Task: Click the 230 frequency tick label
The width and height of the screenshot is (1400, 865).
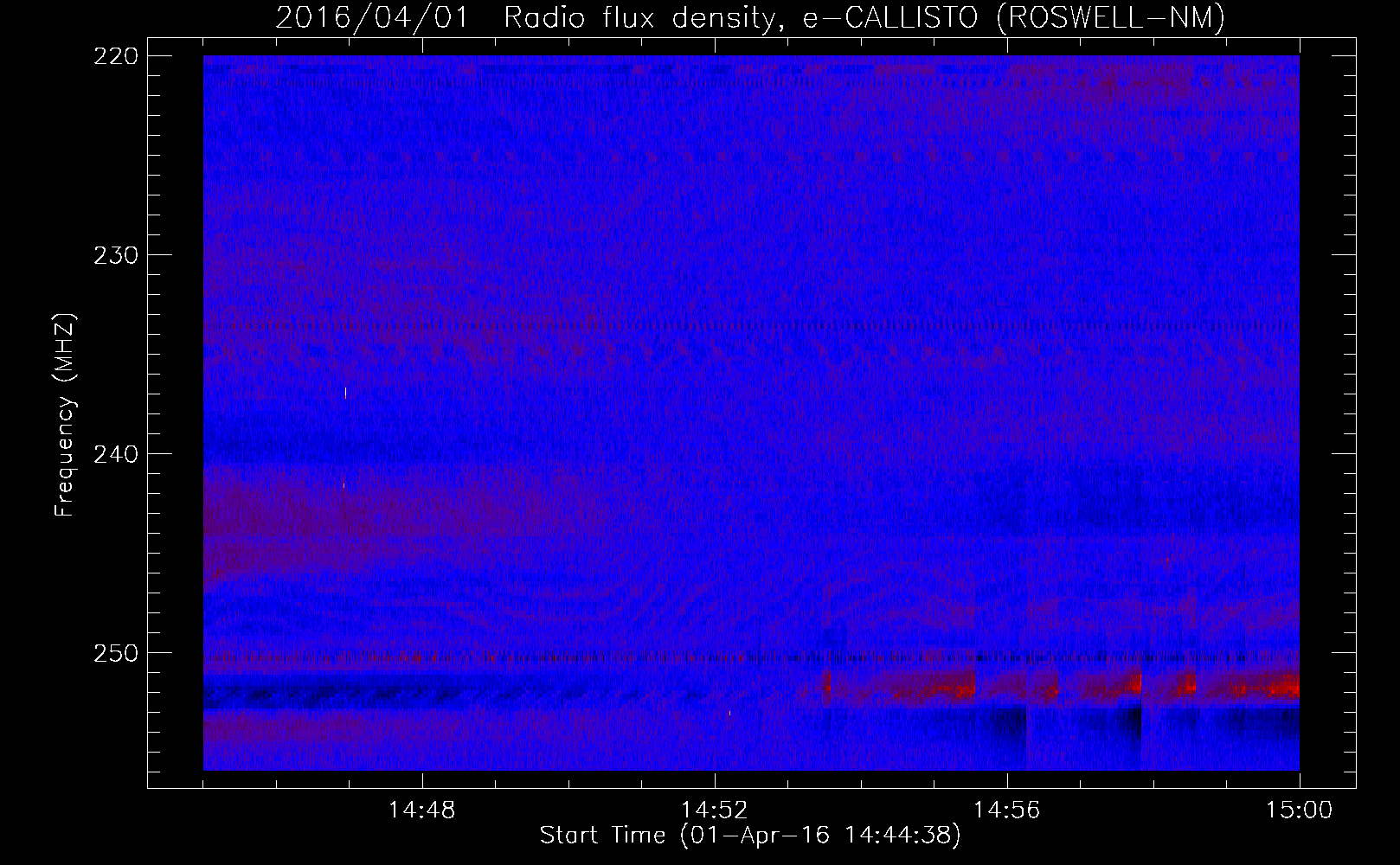Action: point(115,254)
